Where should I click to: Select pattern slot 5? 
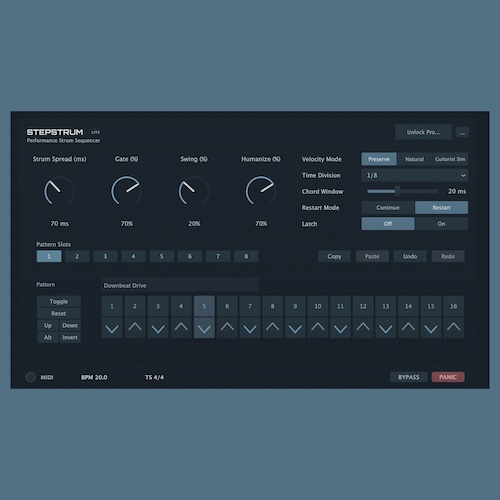[162, 256]
